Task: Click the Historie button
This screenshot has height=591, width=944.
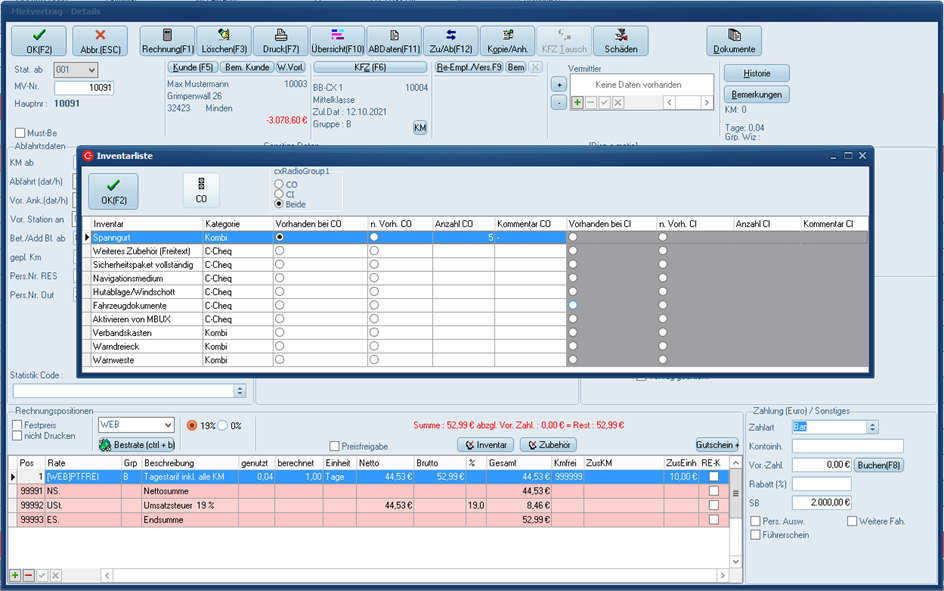Action: (755, 73)
